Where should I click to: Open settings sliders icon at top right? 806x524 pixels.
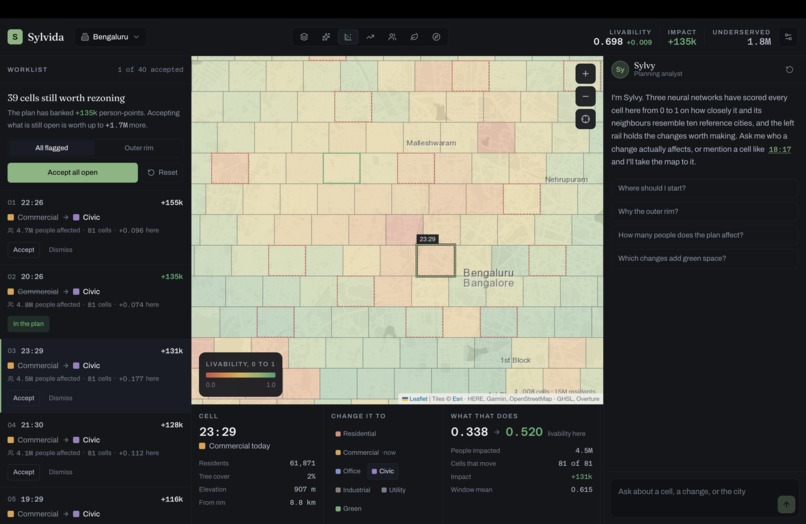coord(788,37)
